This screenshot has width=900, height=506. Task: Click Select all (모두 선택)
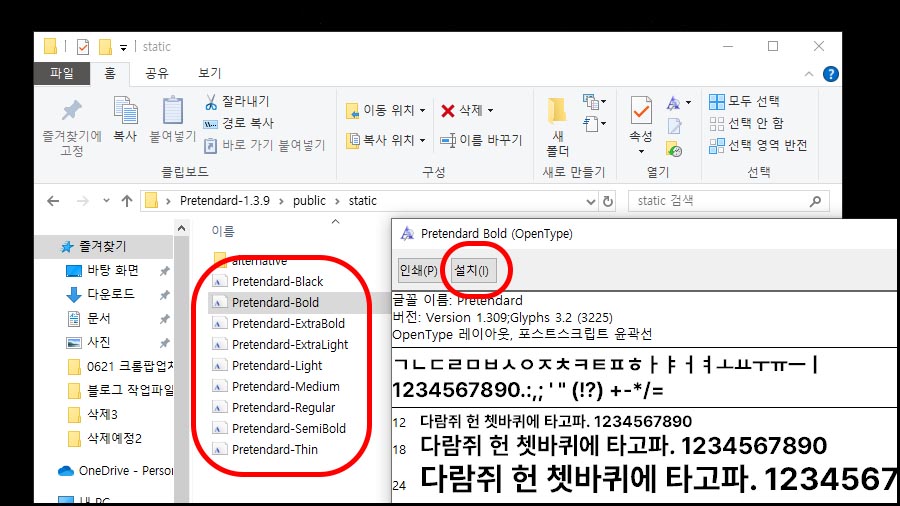point(744,102)
